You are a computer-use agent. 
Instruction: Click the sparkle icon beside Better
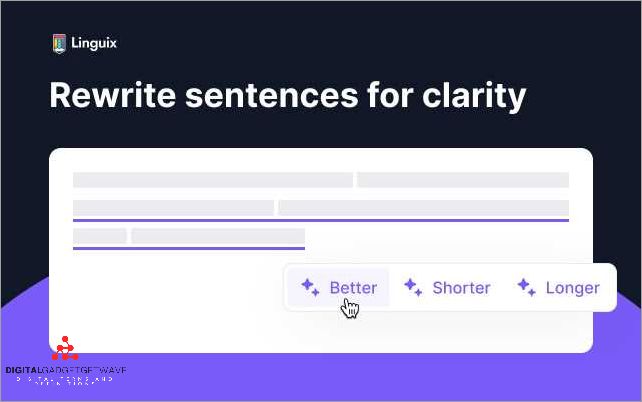click(x=310, y=287)
